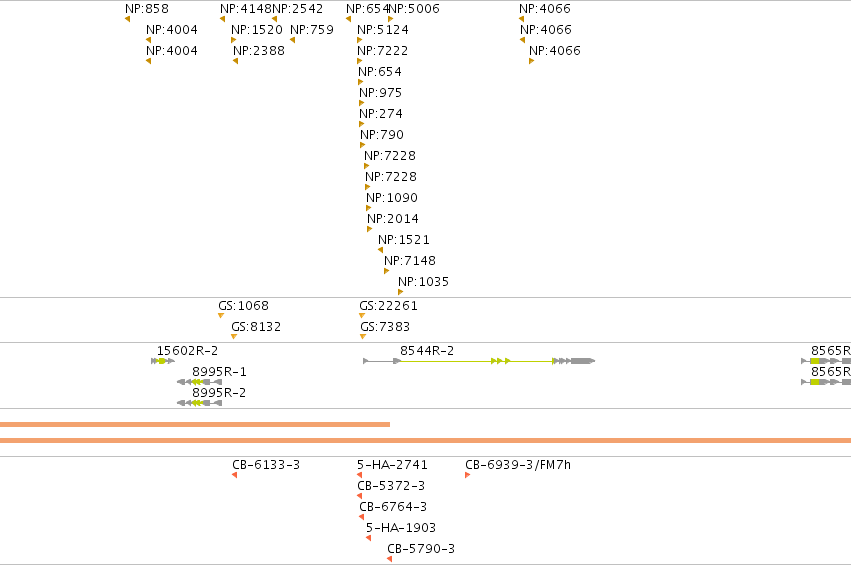Select the insertion marker below NP:4148

(223, 19)
